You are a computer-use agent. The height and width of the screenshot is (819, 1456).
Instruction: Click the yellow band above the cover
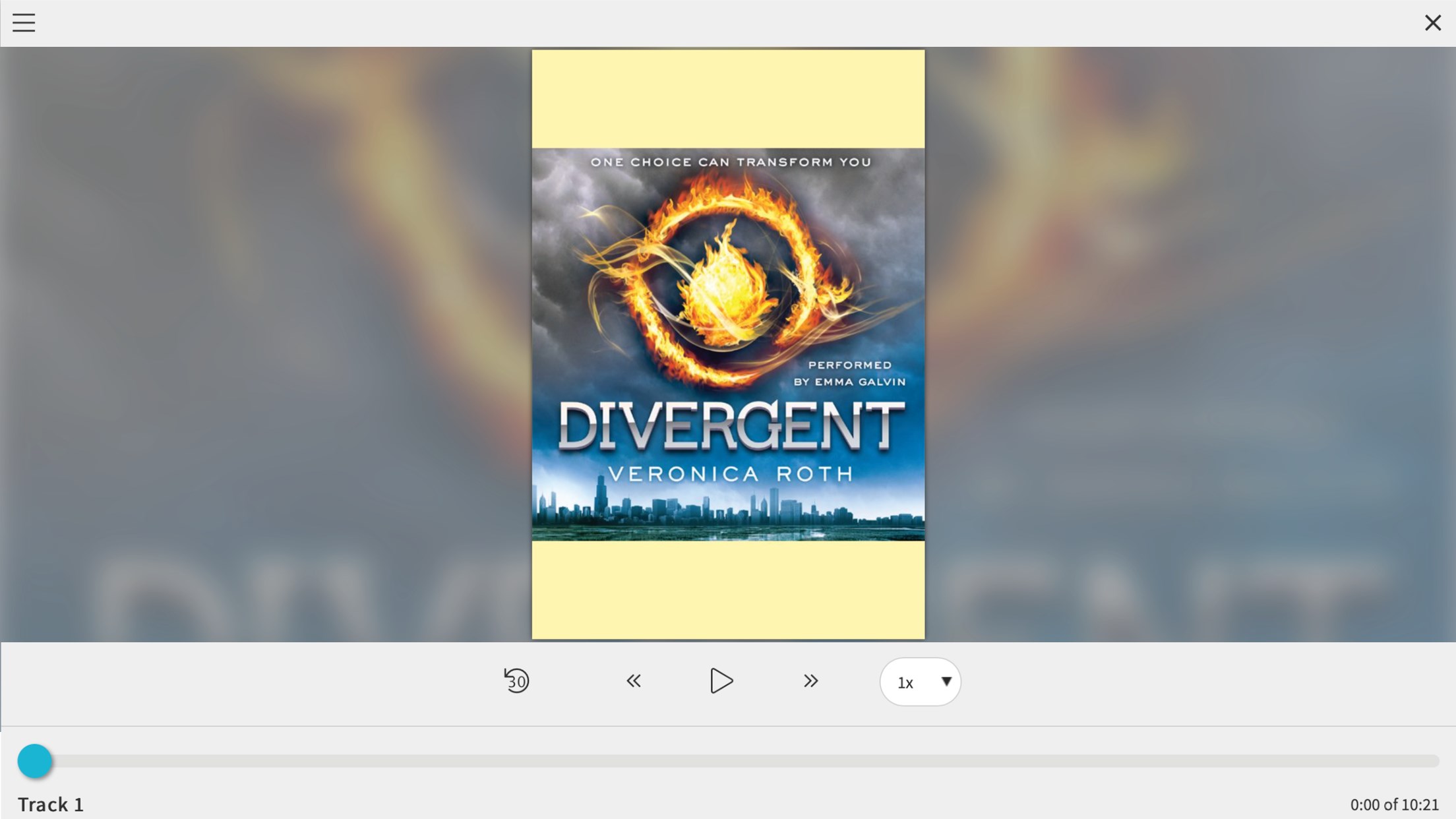(728, 99)
